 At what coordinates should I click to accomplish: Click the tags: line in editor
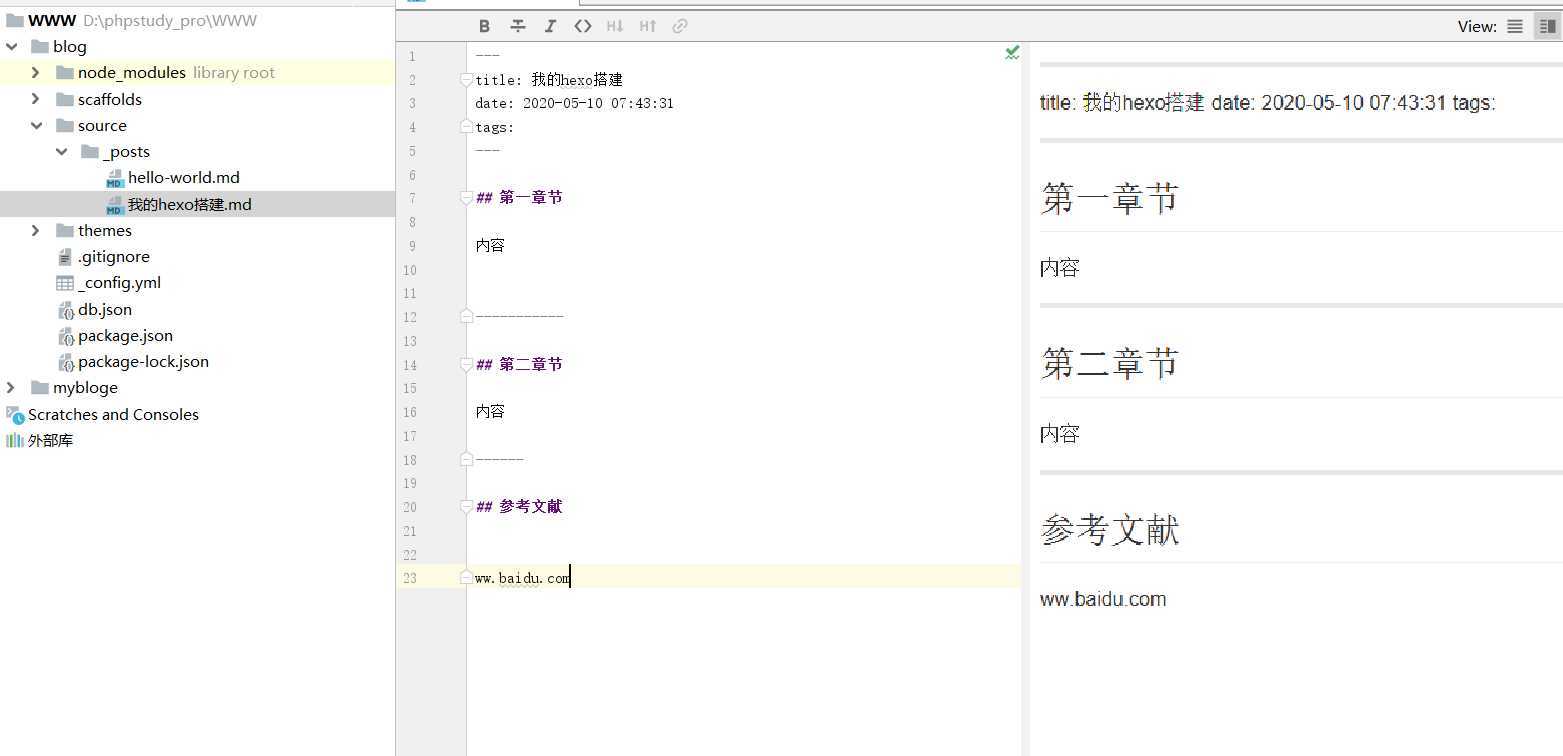click(x=494, y=127)
